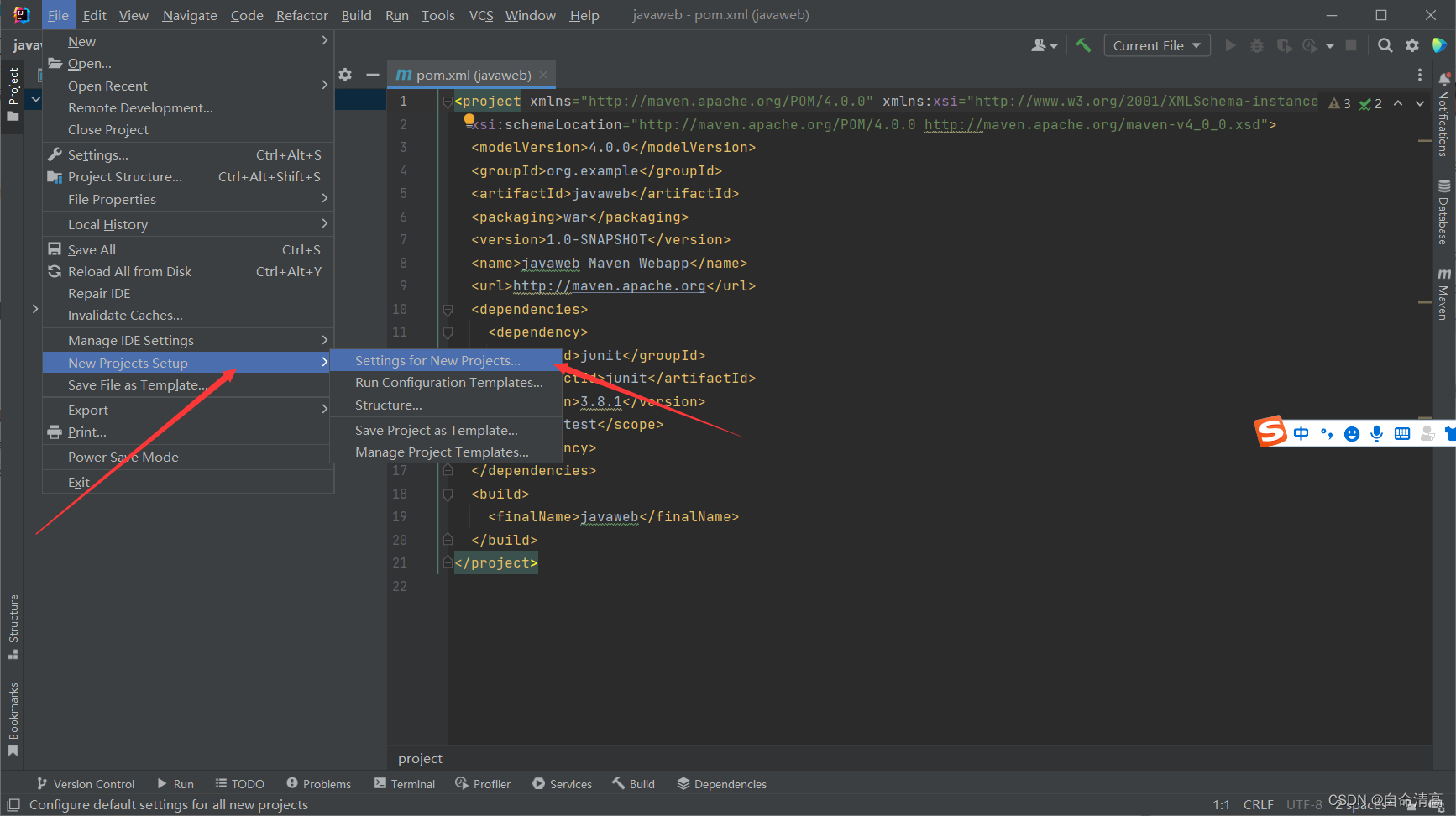Collapse the dependencies tag fold on line 10
The height and width of the screenshot is (816, 1456).
448,310
